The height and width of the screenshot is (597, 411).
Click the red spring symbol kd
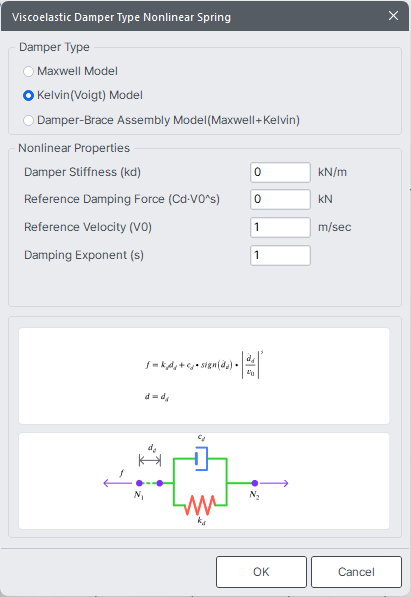[x=200, y=505]
